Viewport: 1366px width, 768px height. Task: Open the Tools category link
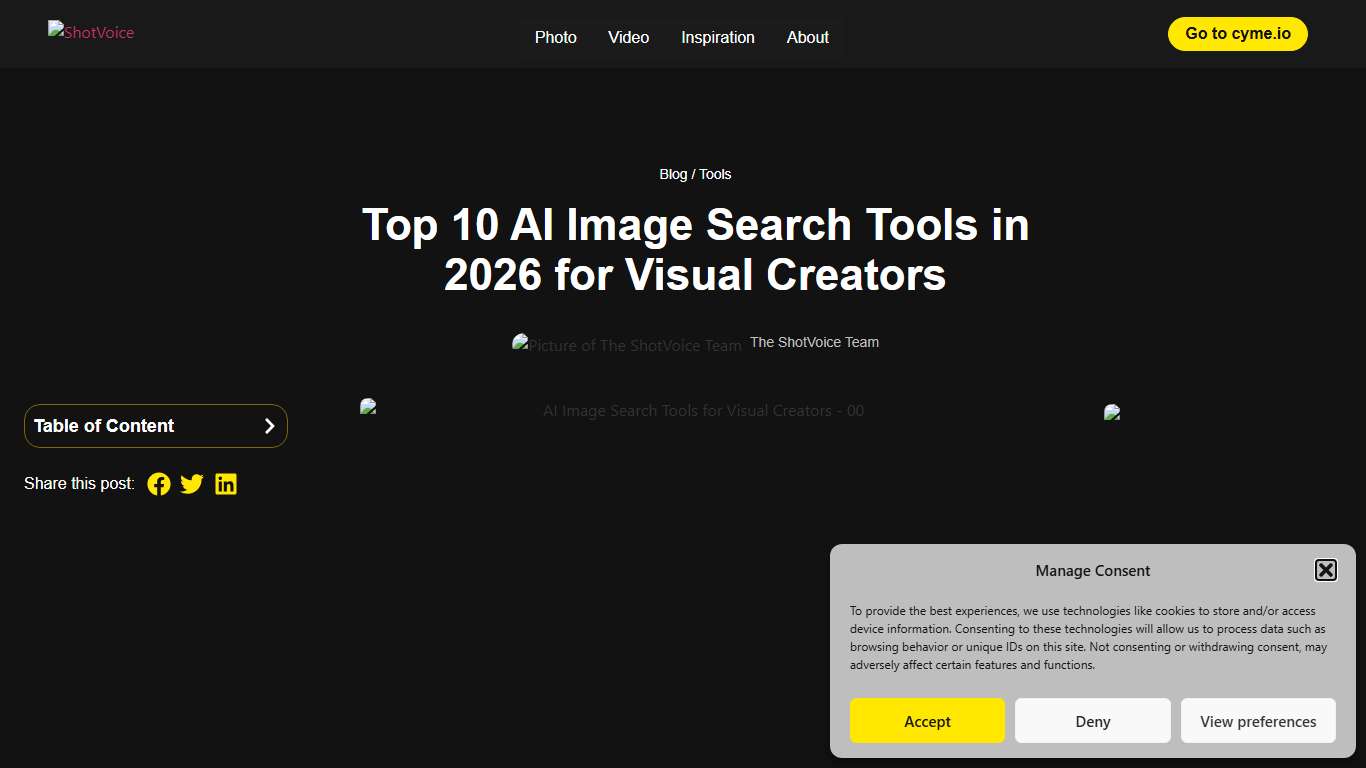pos(716,174)
